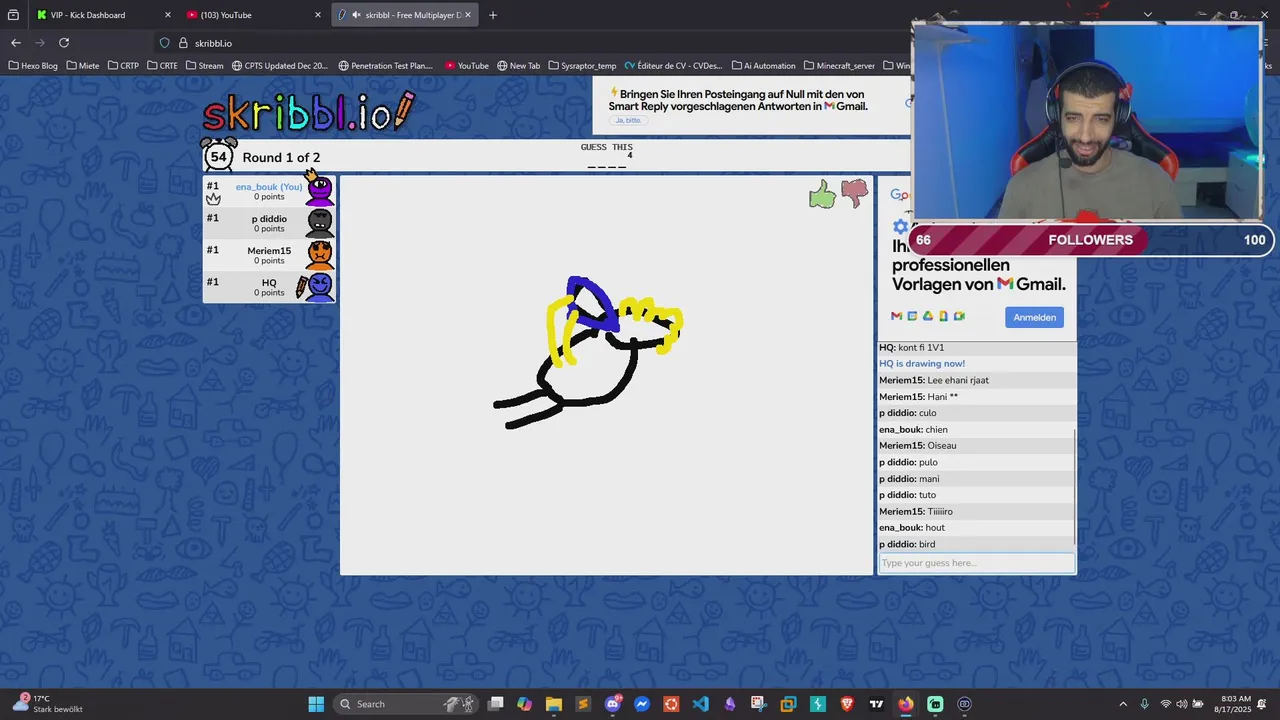
Task: Open Windows Start menu
Action: [316, 704]
